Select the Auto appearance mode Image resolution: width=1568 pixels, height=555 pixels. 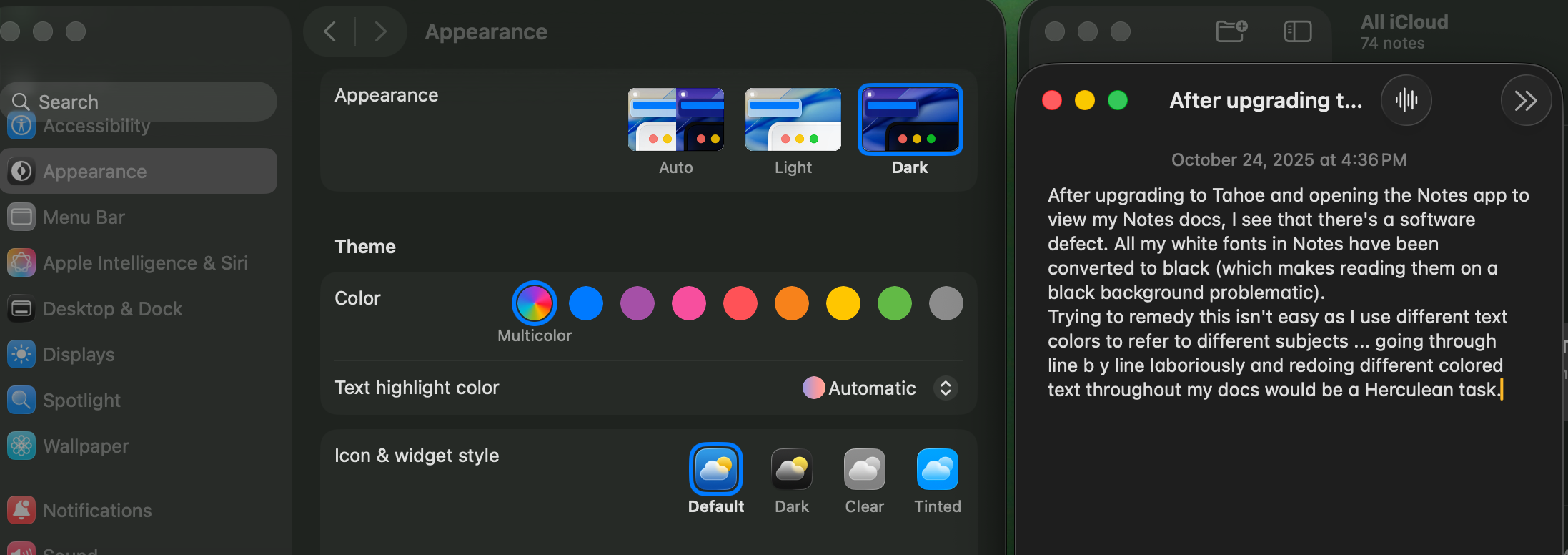[x=676, y=119]
